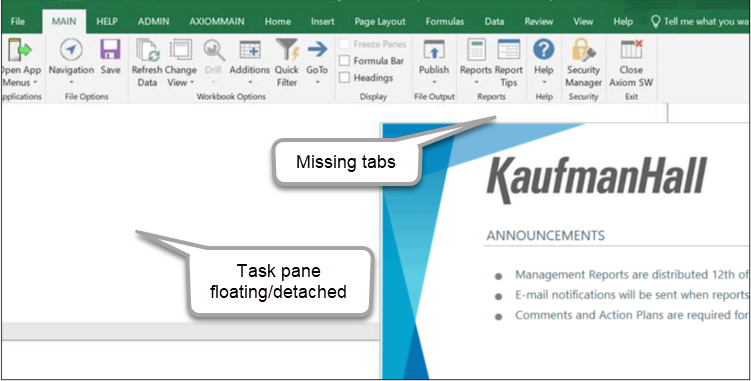Enable the Formula Bar checkbox
751x381 pixels.
click(x=344, y=61)
